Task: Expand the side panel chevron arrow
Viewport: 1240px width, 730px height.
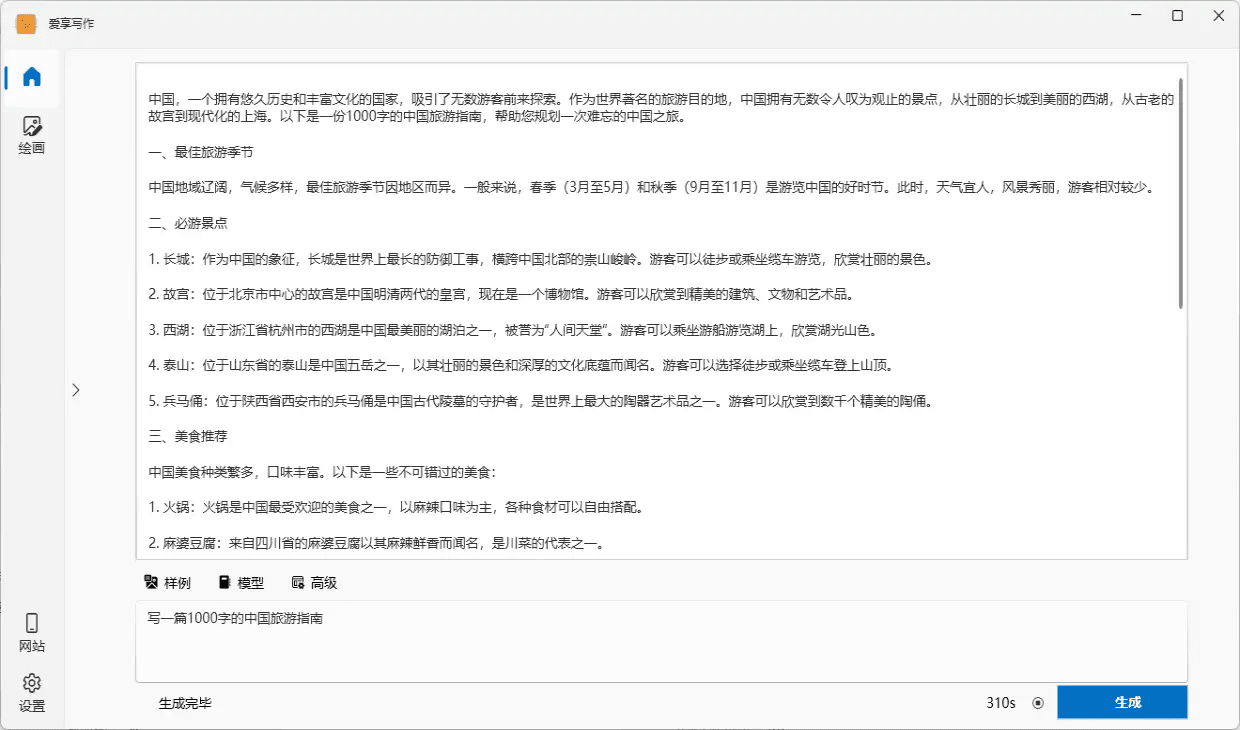Action: 76,390
